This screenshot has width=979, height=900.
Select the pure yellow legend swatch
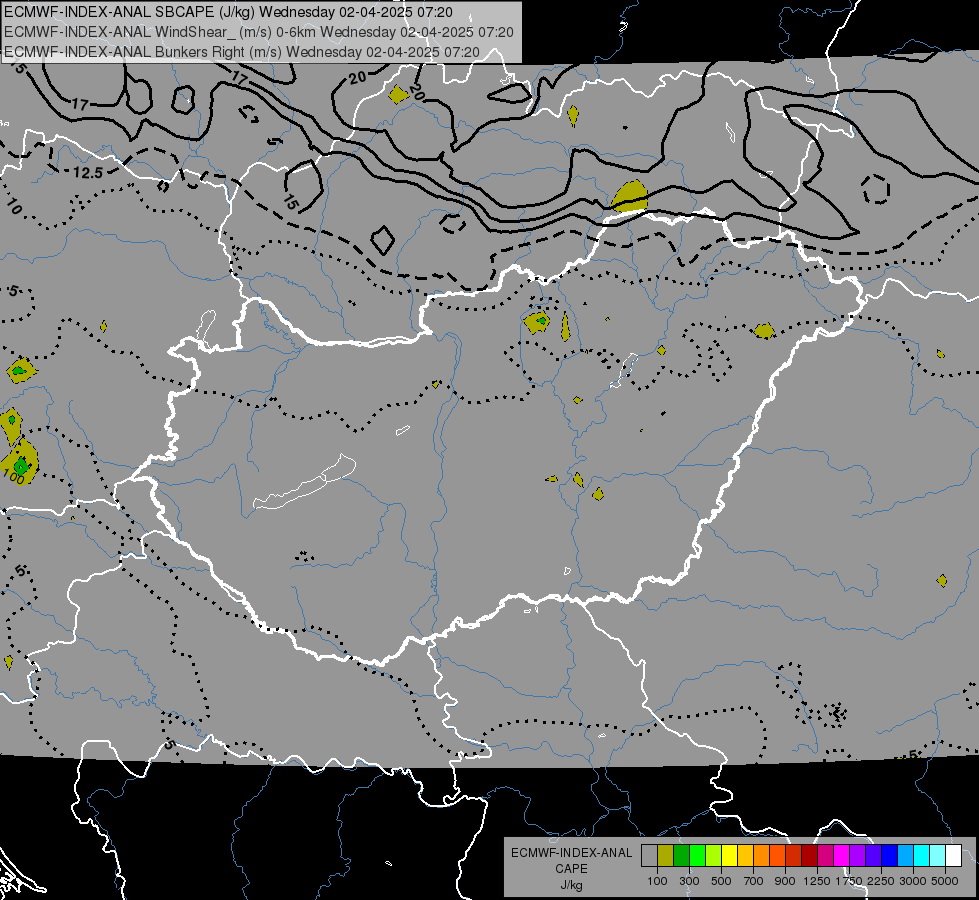tap(729, 855)
